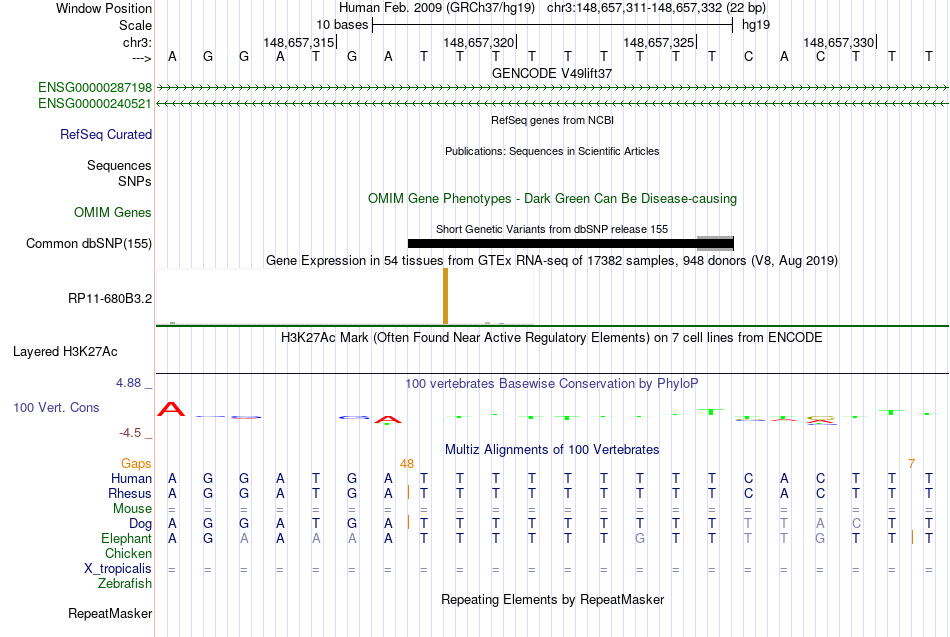Click the orange insertion tick in Elephant row

(x=912, y=537)
